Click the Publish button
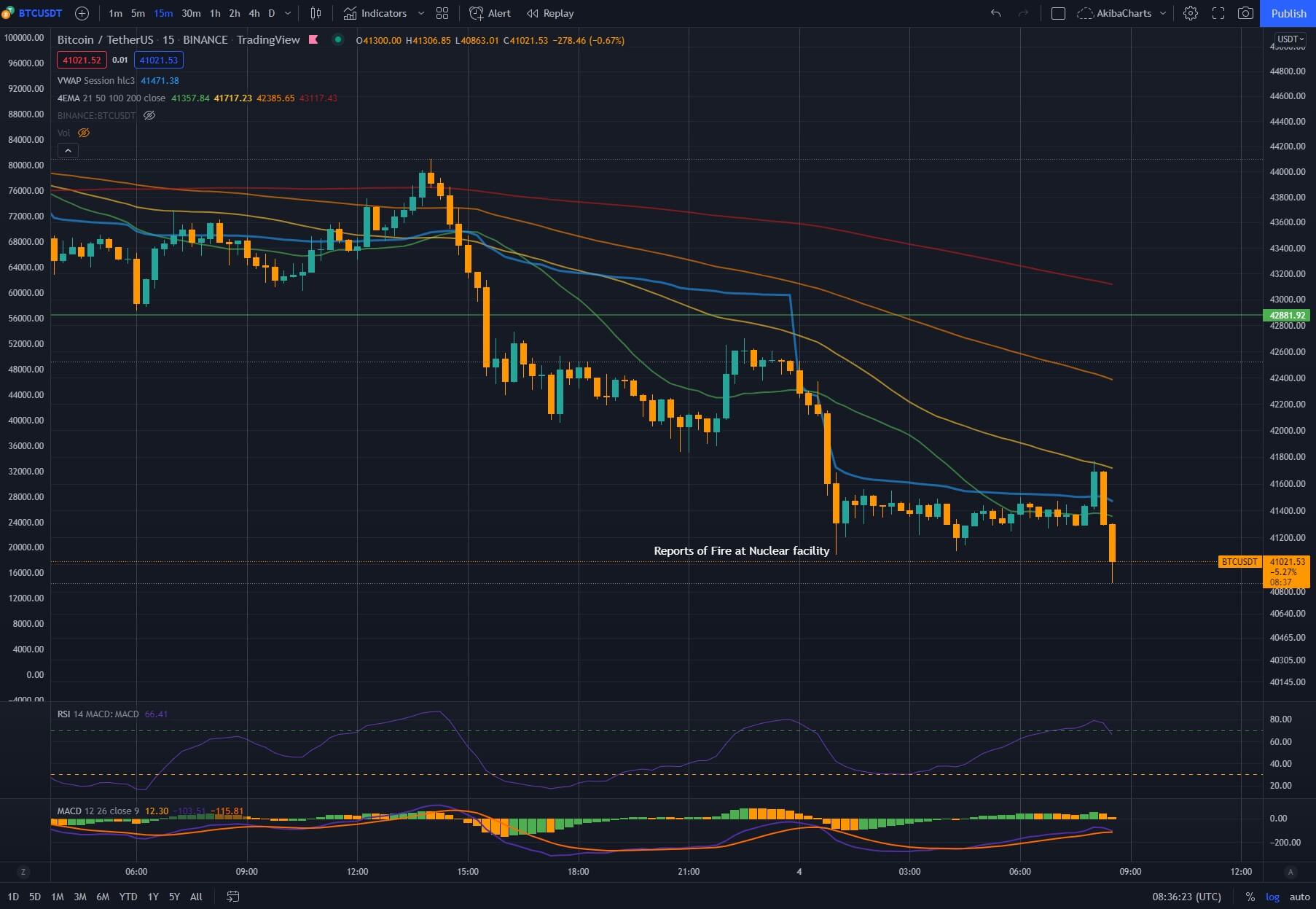The height and width of the screenshot is (909, 1316). point(1288,13)
